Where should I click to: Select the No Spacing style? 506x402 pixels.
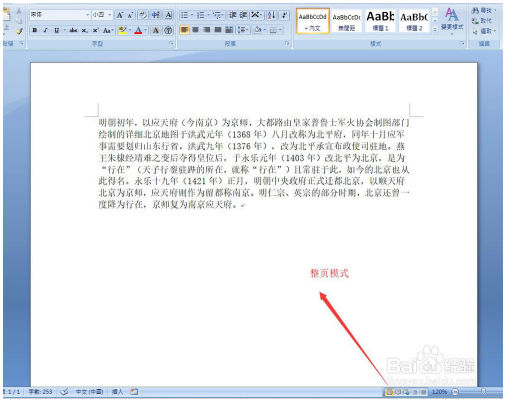[347, 21]
